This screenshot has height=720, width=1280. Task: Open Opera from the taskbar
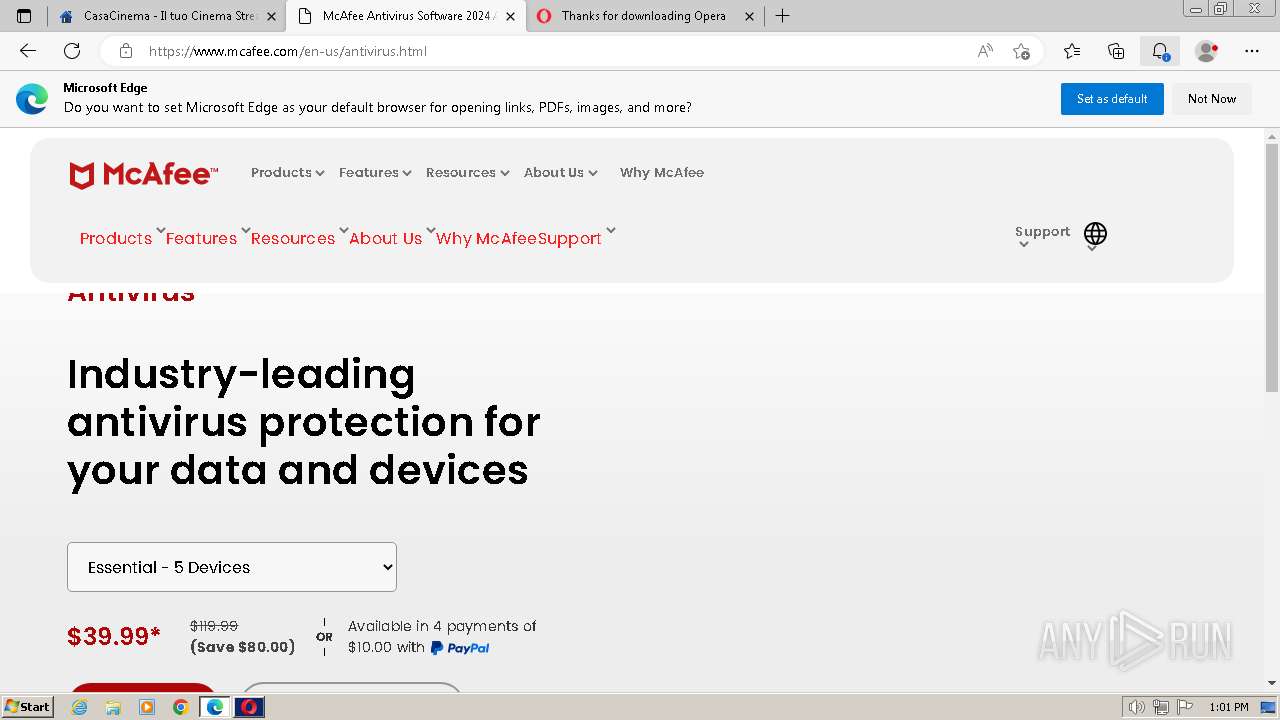[249, 707]
